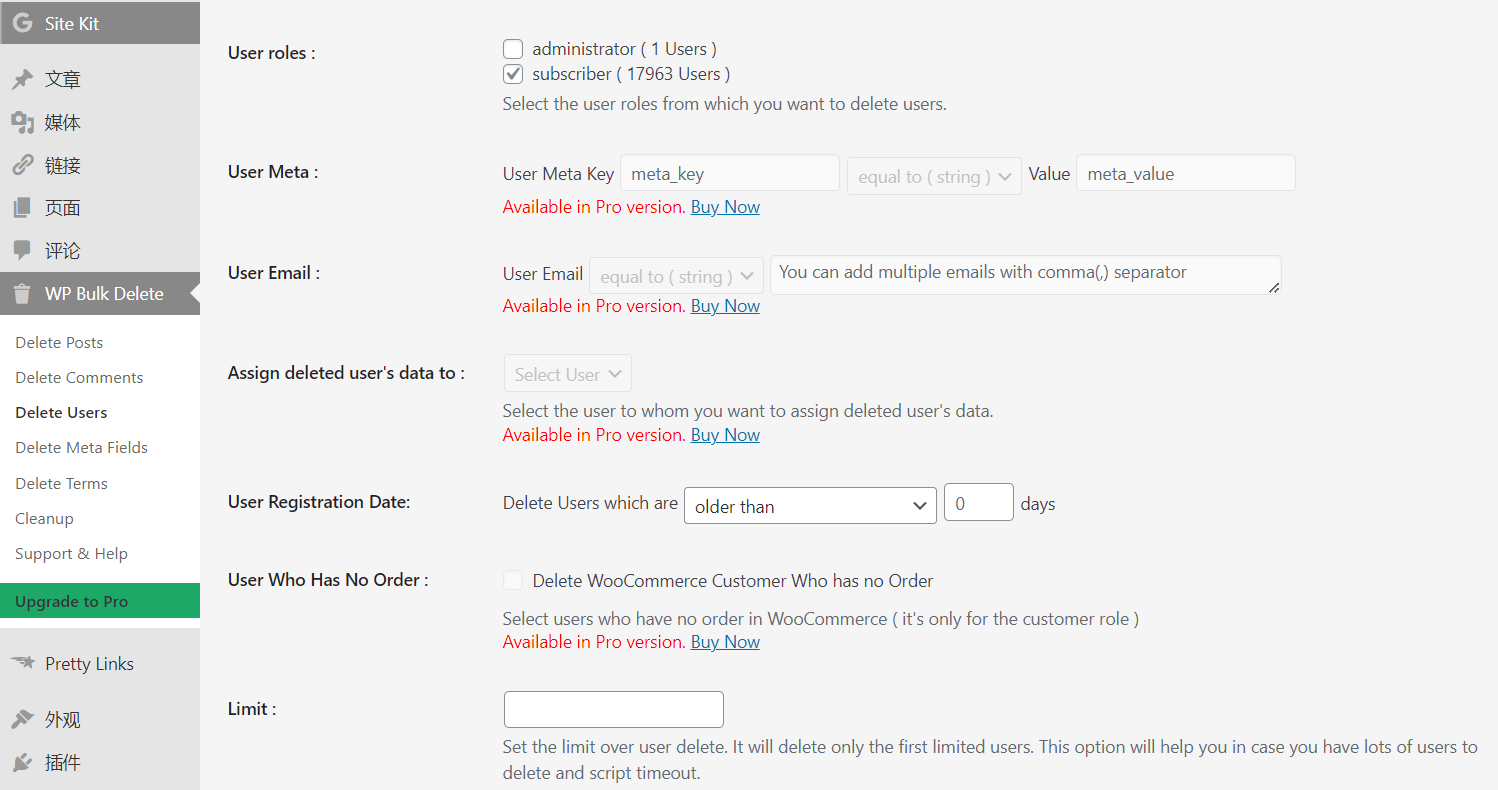The image size is (1498, 790).
Task: Open Cleanup submenu item
Action: (44, 518)
